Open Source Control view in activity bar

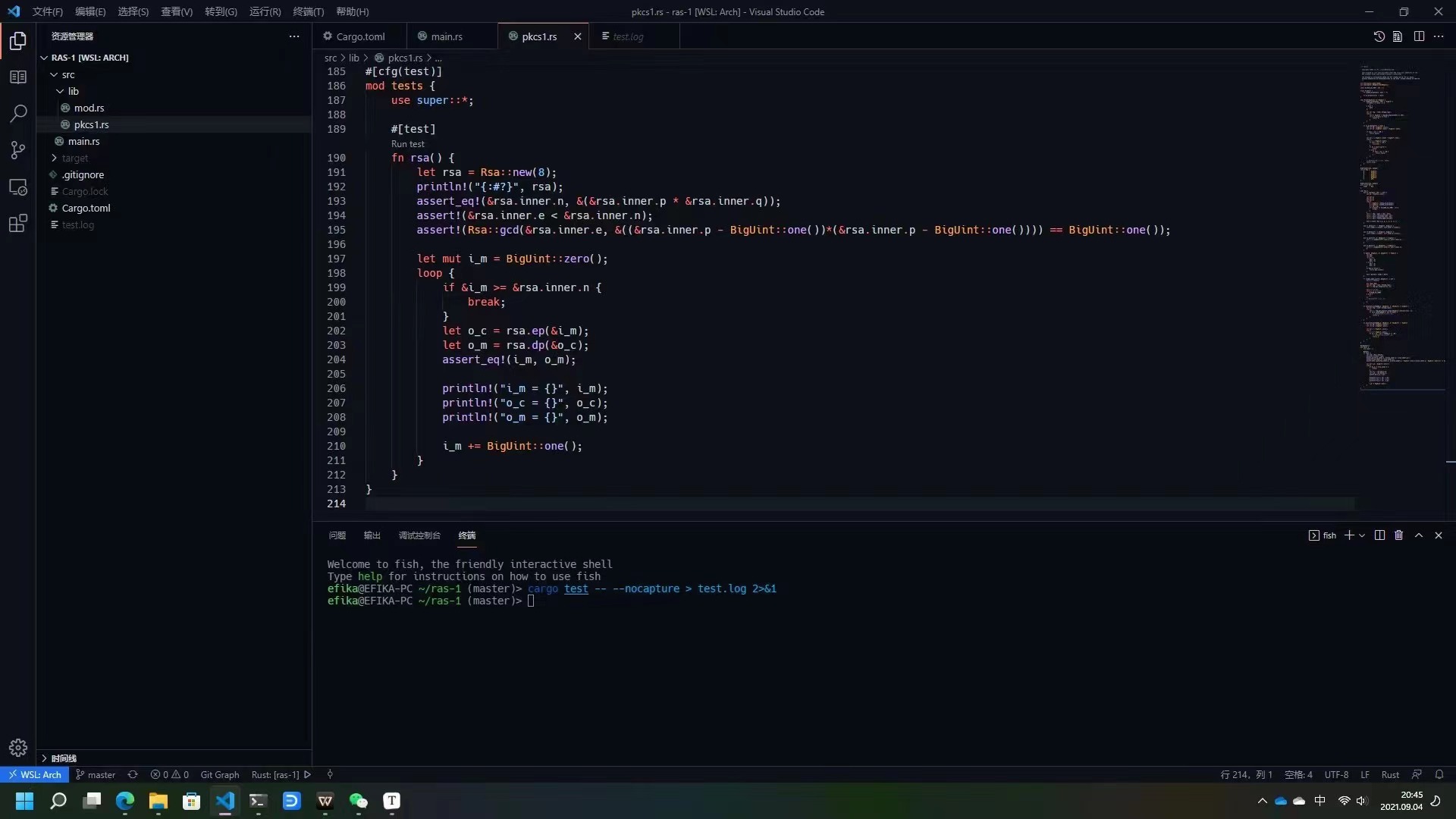[x=18, y=150]
